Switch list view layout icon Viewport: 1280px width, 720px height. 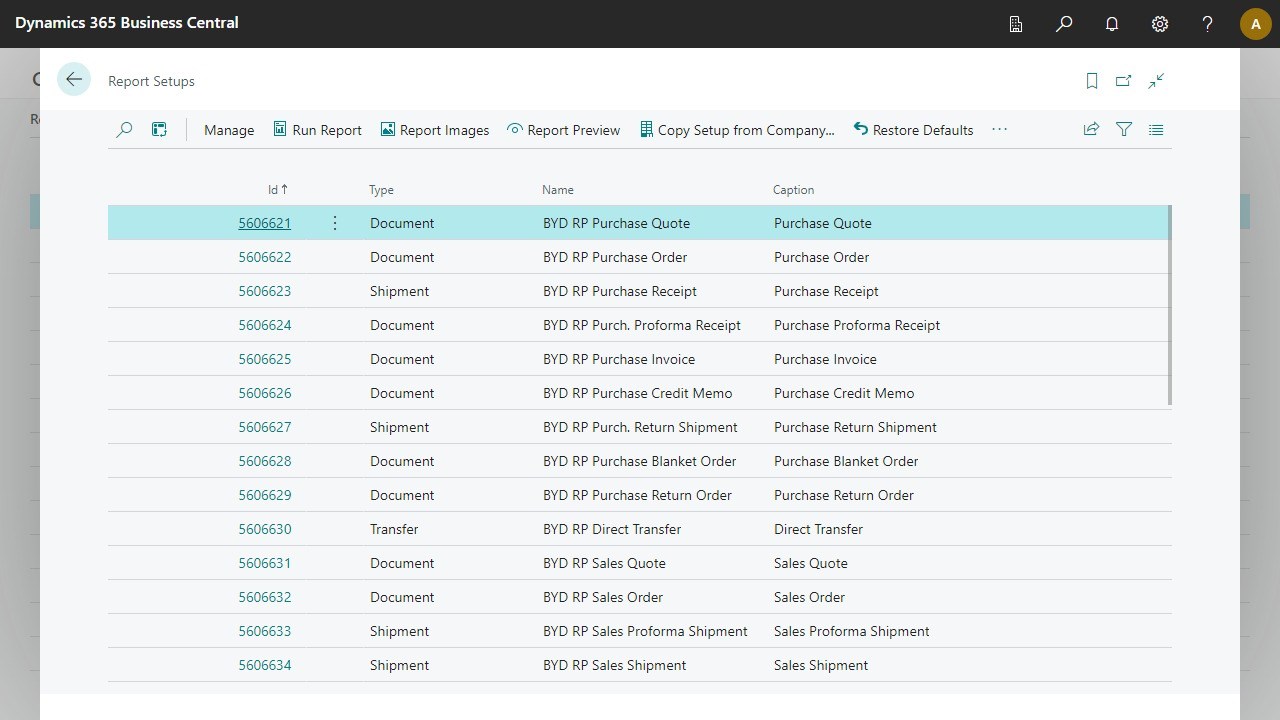tap(1156, 129)
